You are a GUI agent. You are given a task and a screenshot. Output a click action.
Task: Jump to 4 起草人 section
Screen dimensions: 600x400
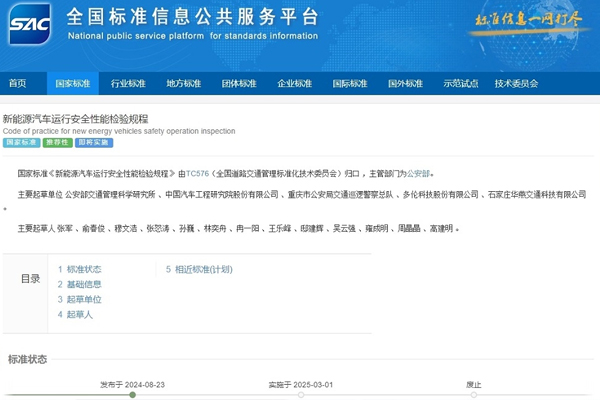(75, 315)
